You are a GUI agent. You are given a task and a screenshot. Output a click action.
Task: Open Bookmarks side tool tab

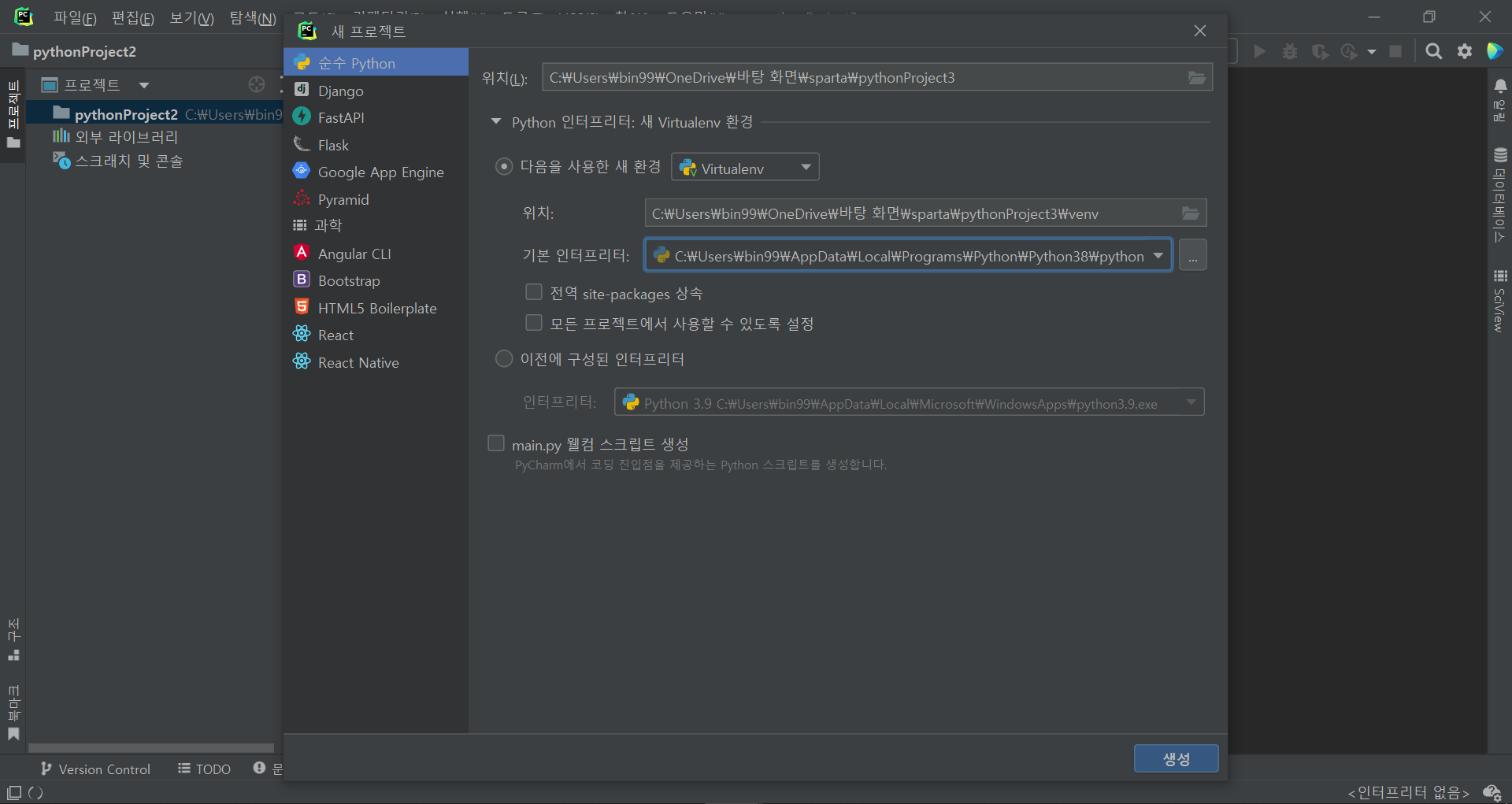coord(13,713)
